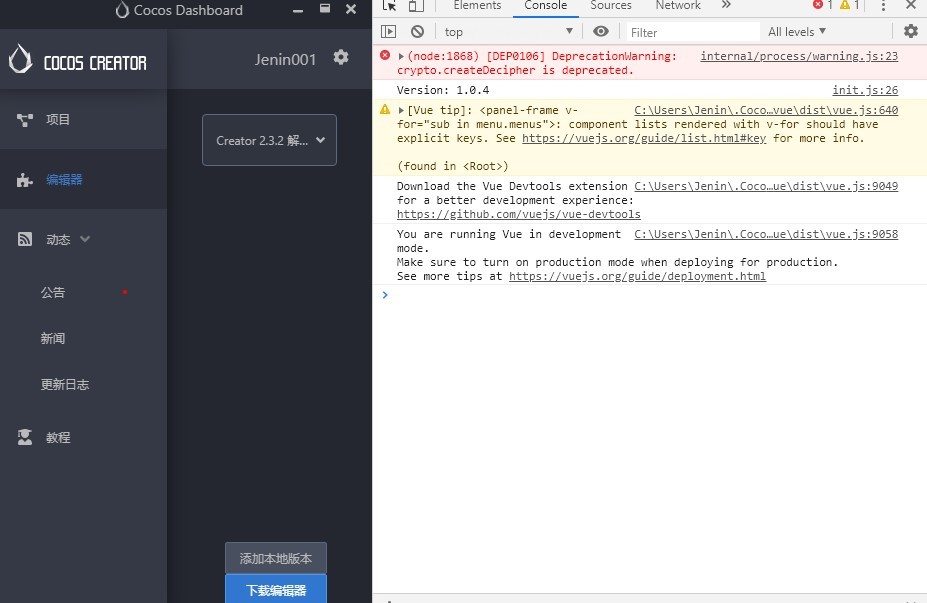Image resolution: width=927 pixels, height=603 pixels.
Task: Toggle the device toolbar
Action: pyautogui.click(x=415, y=6)
